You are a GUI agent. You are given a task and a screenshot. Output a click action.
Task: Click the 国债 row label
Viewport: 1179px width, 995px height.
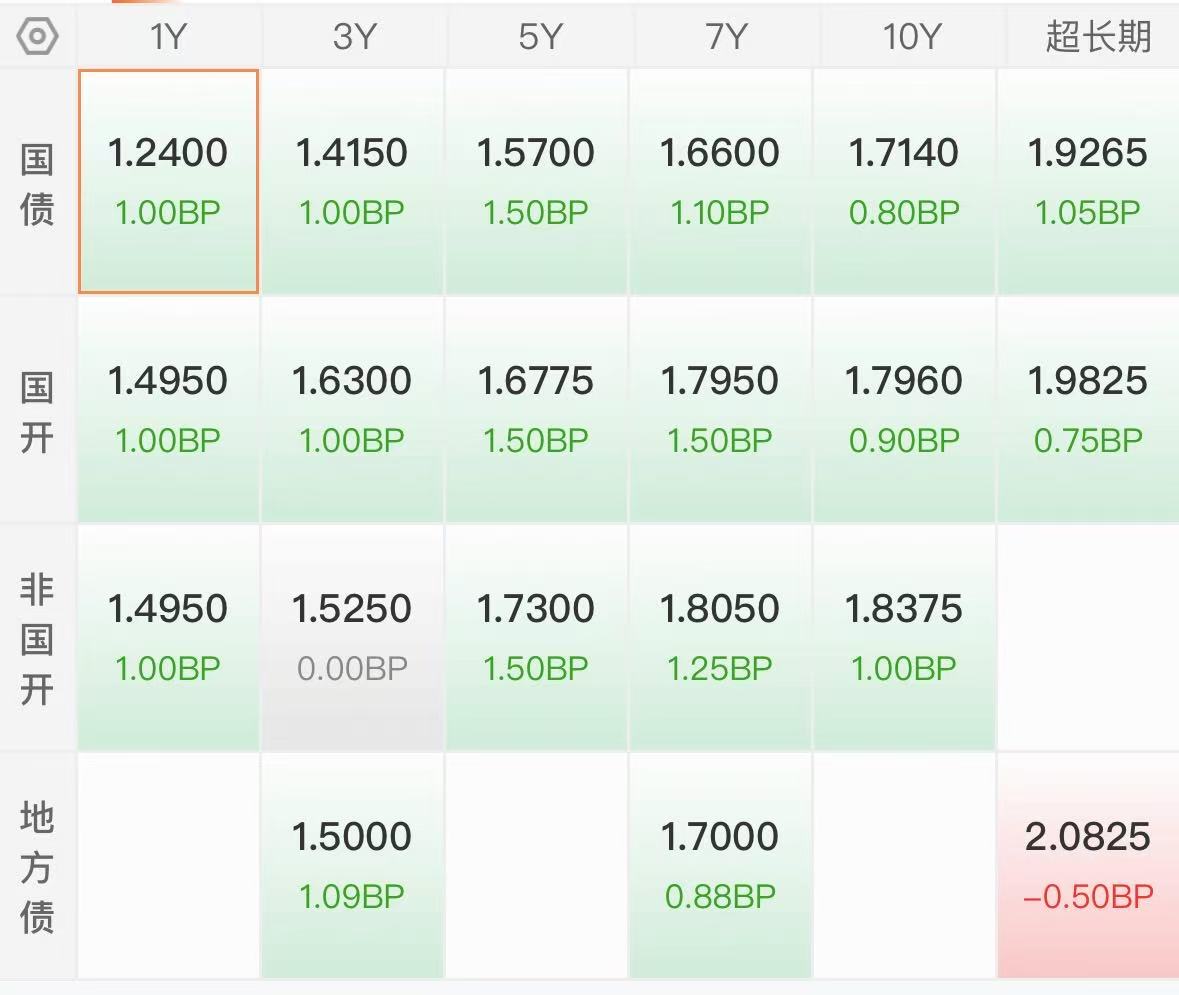(37, 184)
